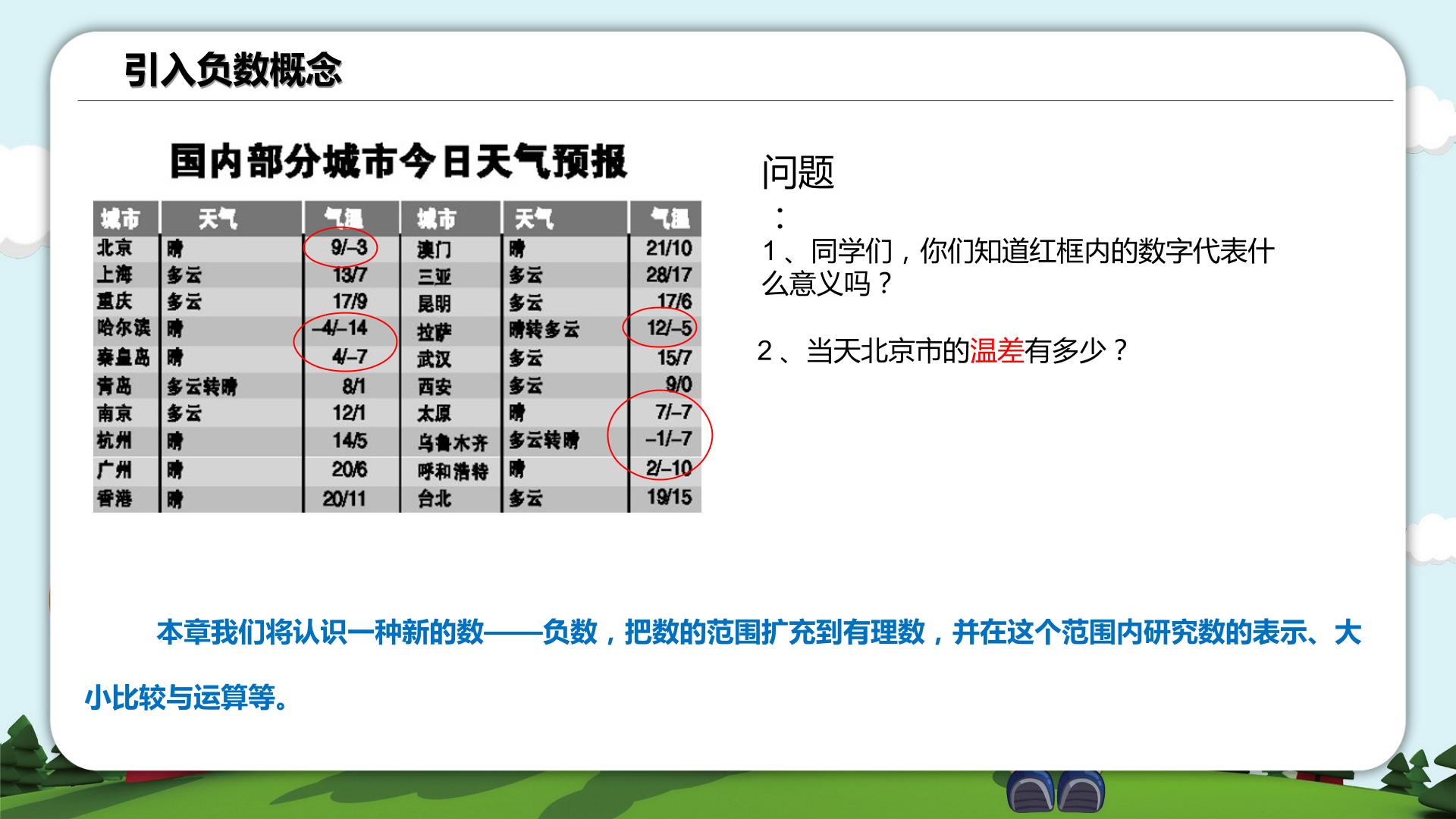
Task: Click the blue chapter summary paragraph
Action: (723, 664)
